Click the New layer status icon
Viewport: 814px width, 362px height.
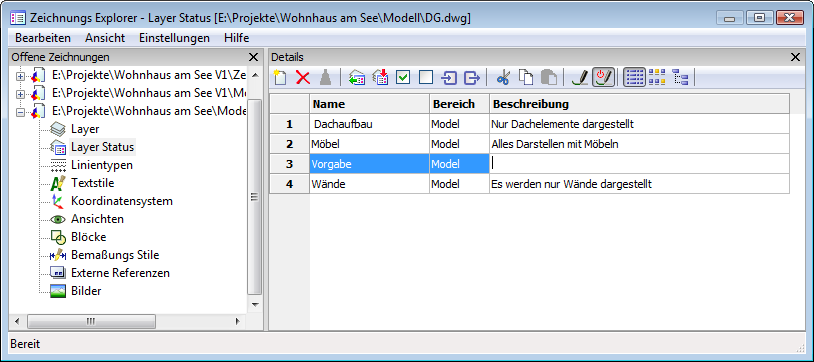[280, 78]
